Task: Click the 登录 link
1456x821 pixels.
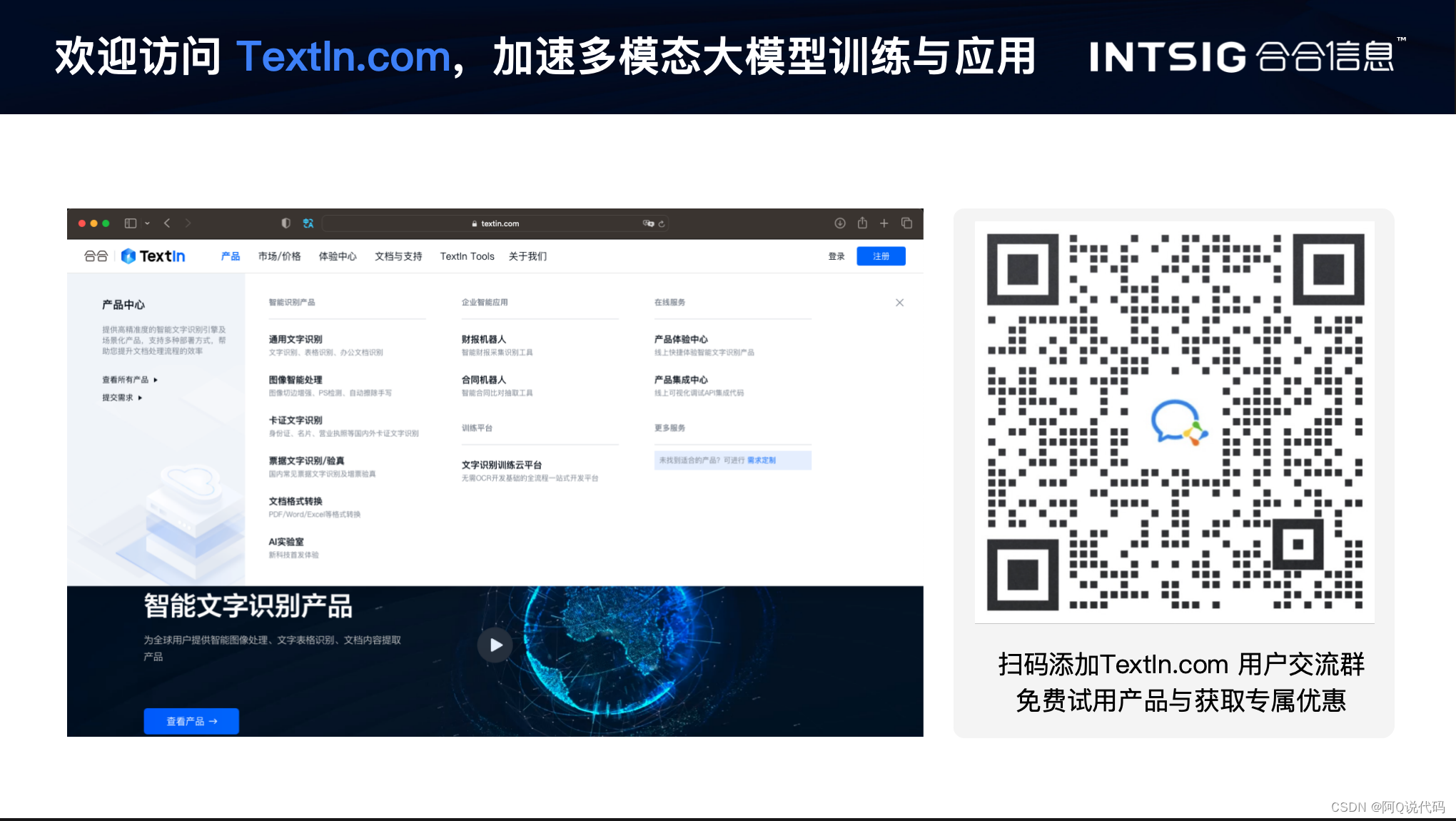Action: 836,256
